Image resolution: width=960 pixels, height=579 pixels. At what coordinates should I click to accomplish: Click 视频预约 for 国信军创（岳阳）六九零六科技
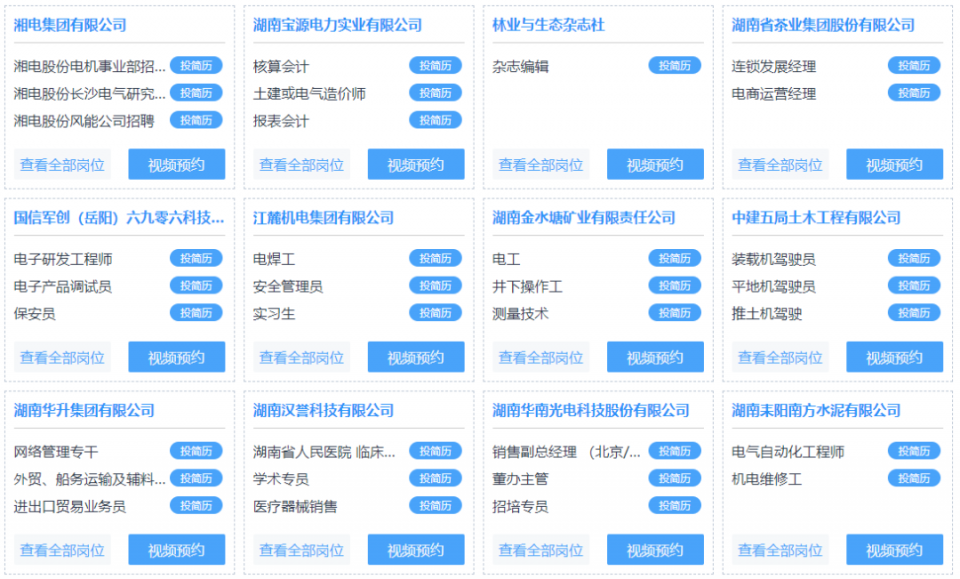pos(176,357)
